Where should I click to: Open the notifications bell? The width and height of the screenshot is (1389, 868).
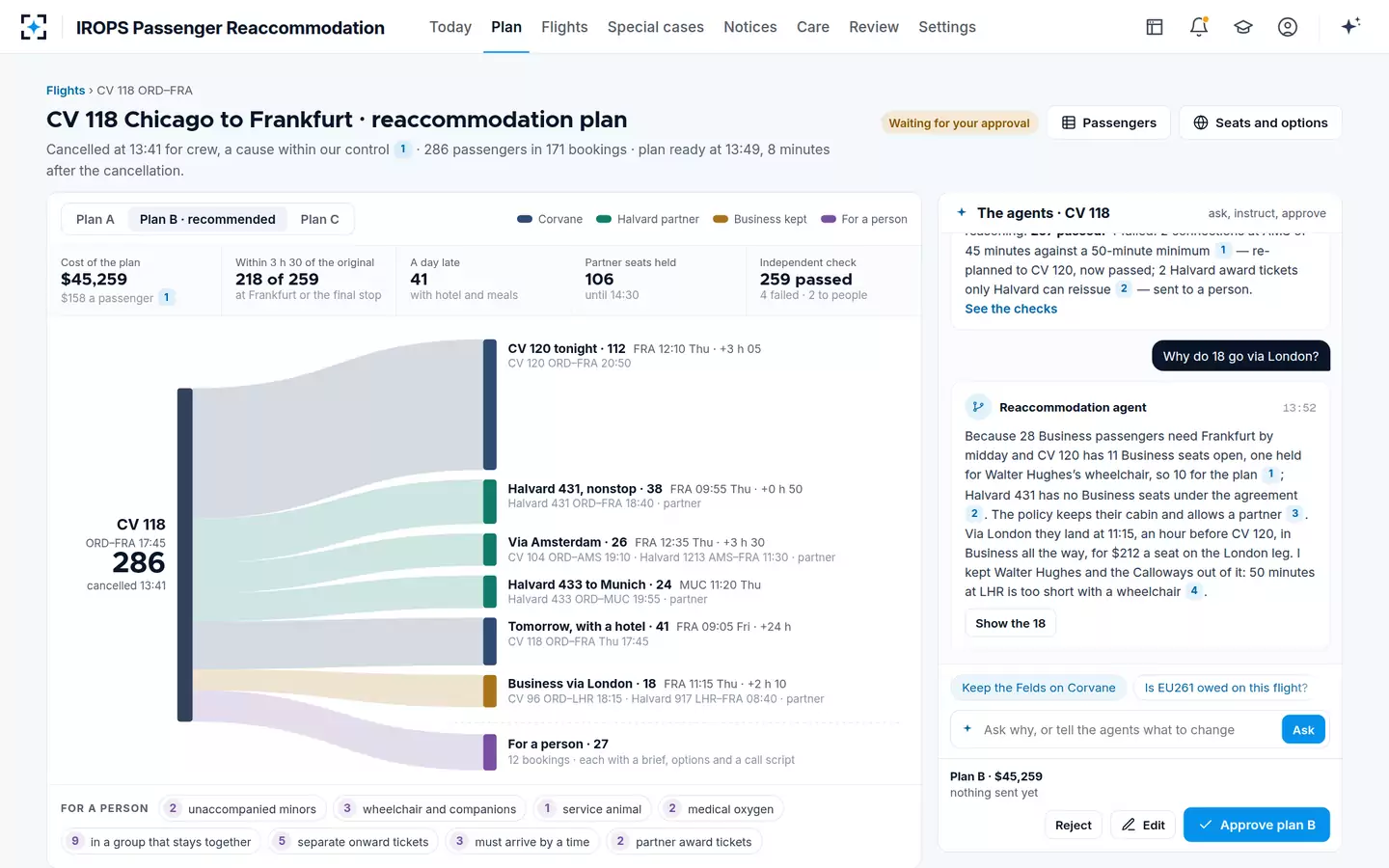pyautogui.click(x=1199, y=27)
